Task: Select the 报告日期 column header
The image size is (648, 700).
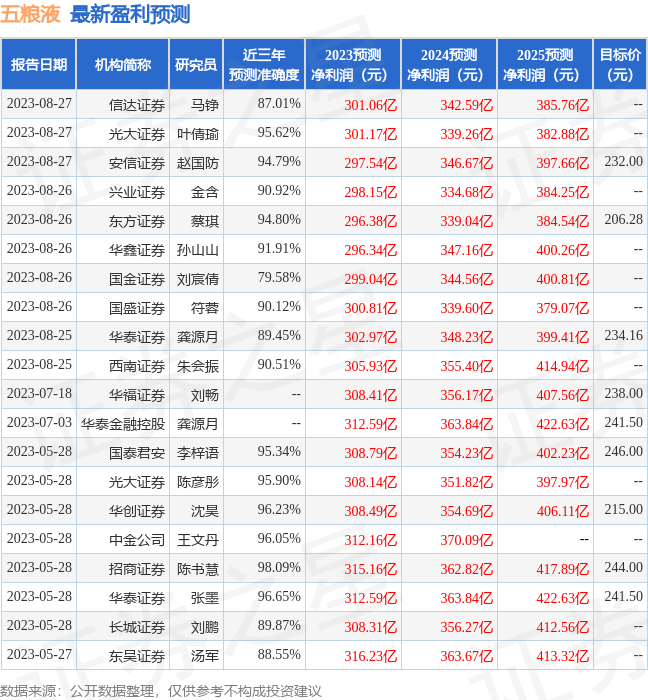Action: click(x=39, y=64)
